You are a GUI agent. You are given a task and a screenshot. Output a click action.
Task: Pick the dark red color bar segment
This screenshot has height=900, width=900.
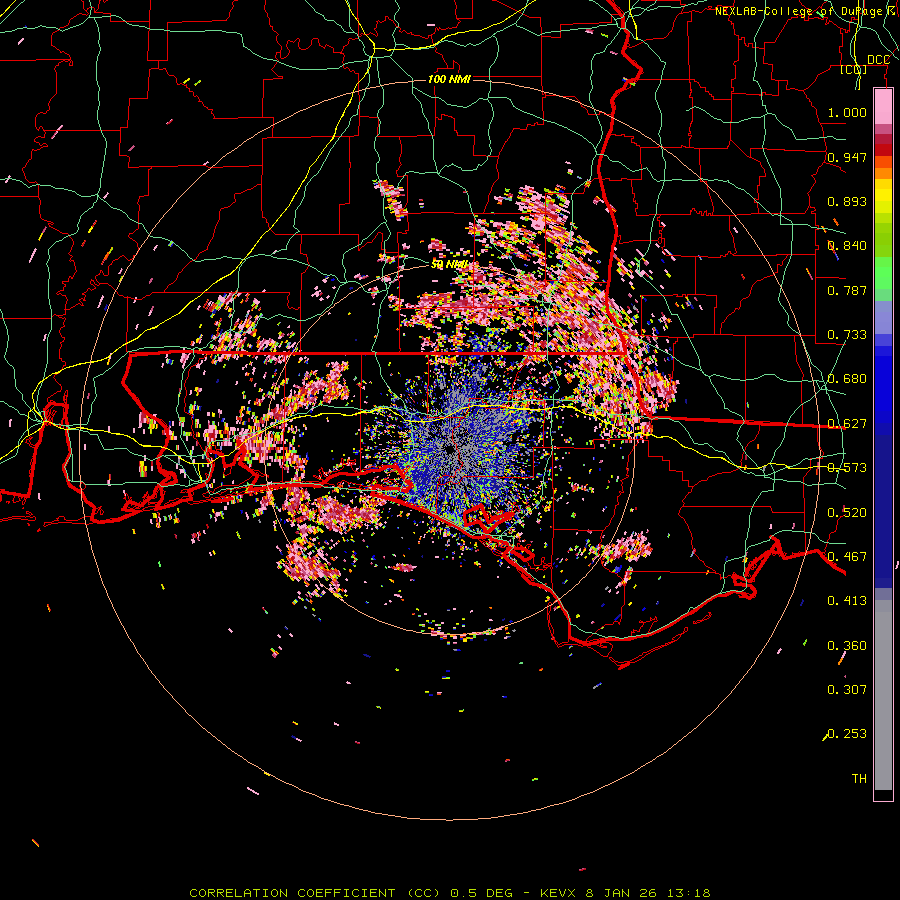883,149
